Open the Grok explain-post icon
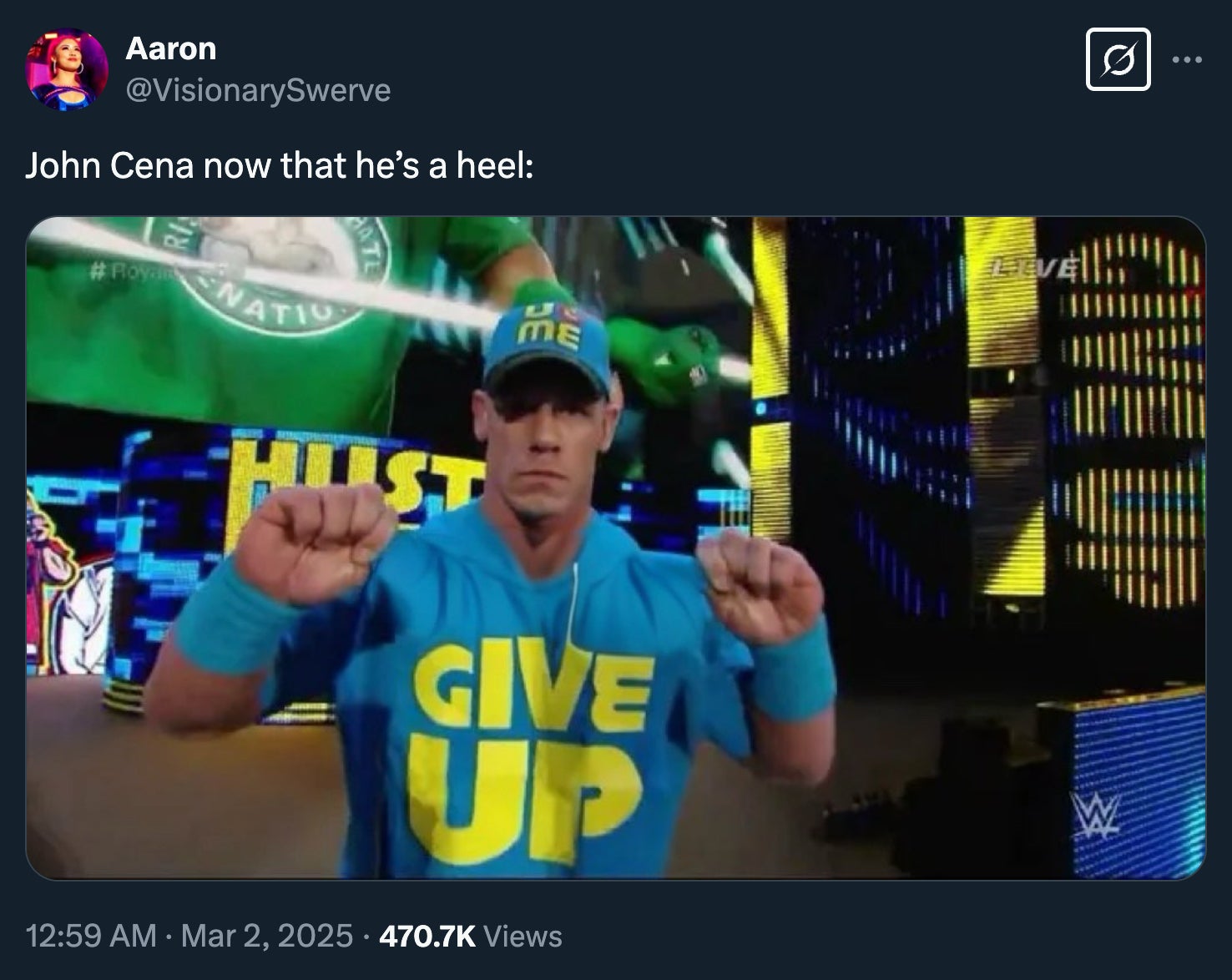 (x=1118, y=59)
